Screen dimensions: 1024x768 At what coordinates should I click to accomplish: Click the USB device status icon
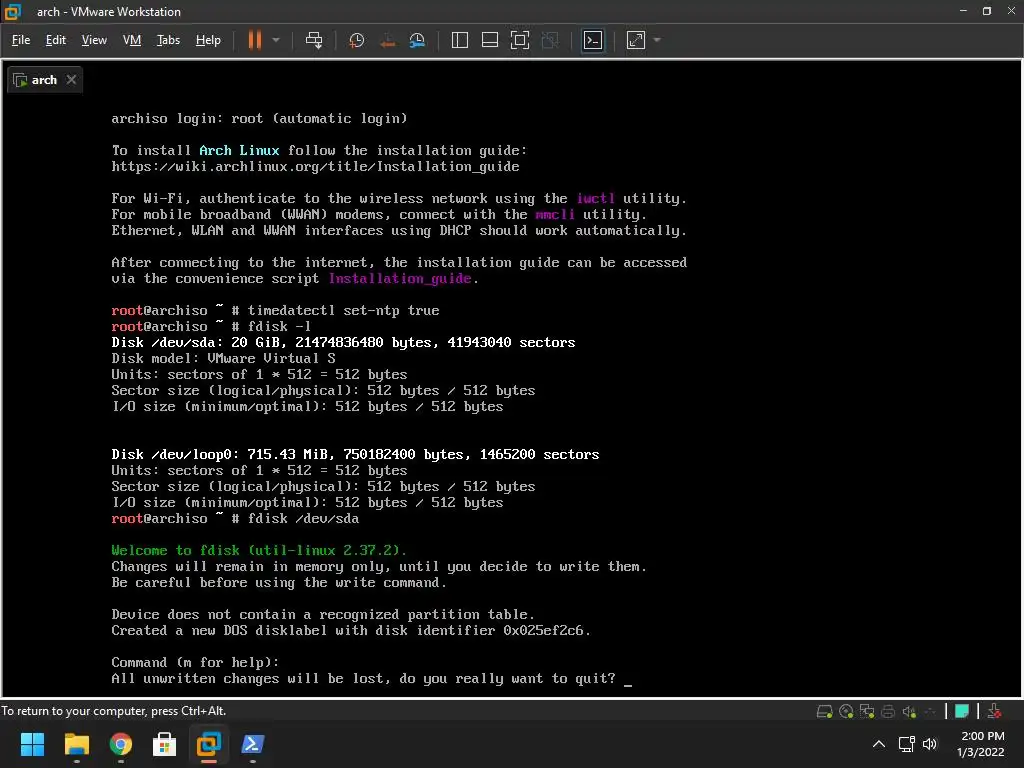point(930,711)
